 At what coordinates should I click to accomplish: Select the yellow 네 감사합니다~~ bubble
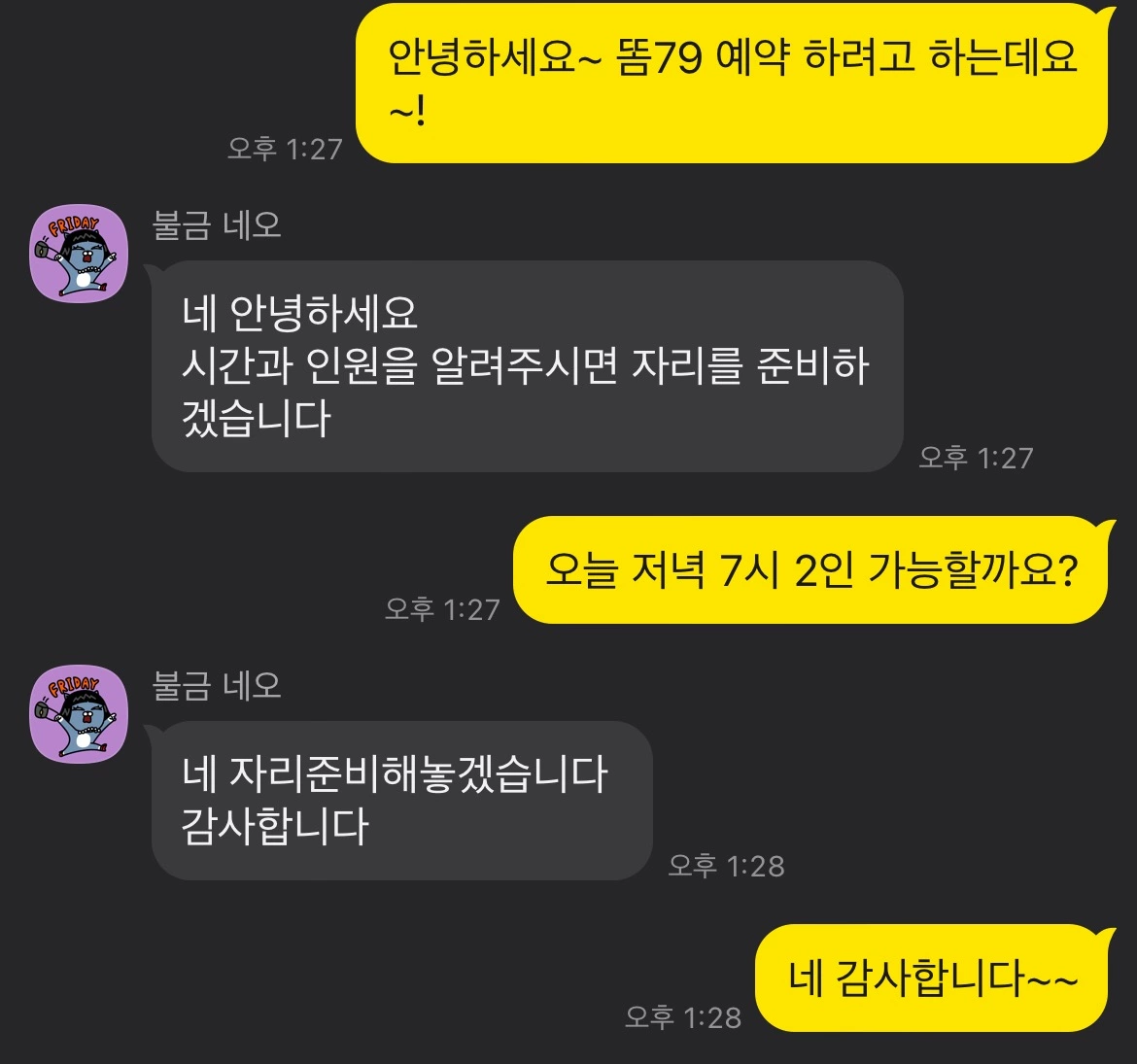pyautogui.click(x=934, y=978)
